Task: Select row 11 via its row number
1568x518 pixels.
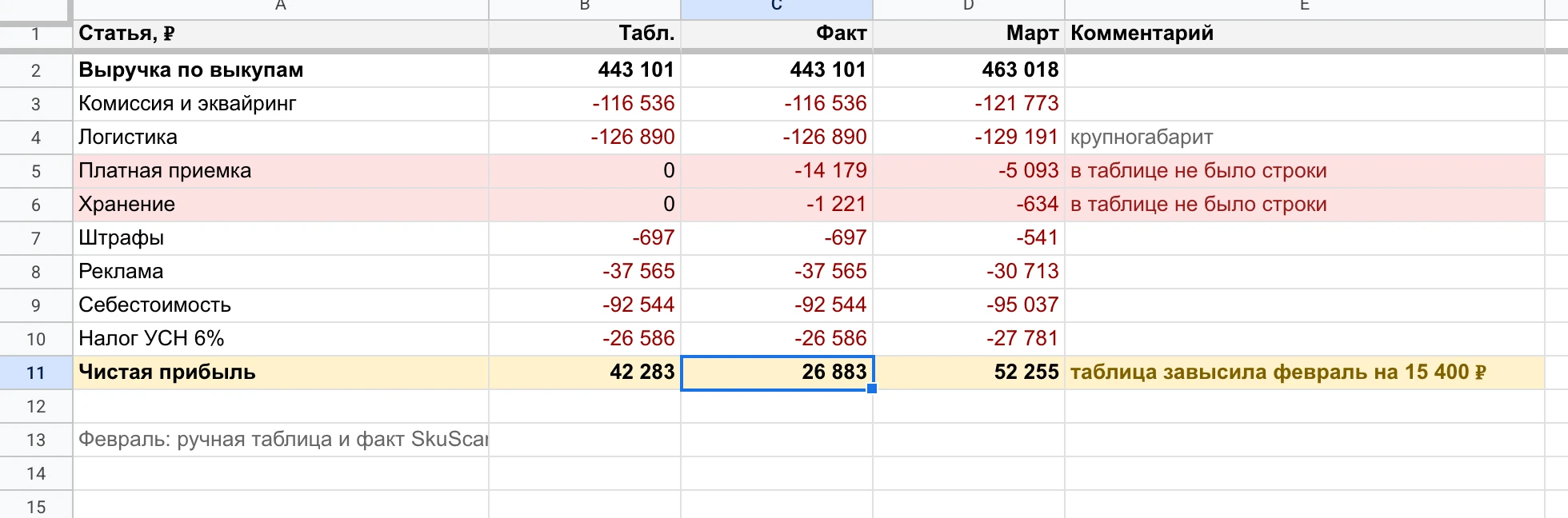Action: click(x=36, y=373)
